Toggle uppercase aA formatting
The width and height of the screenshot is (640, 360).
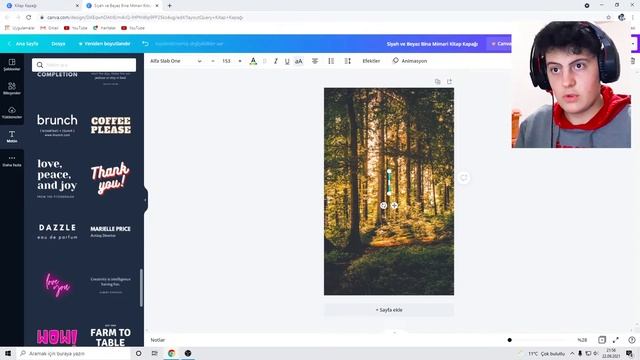coord(299,61)
